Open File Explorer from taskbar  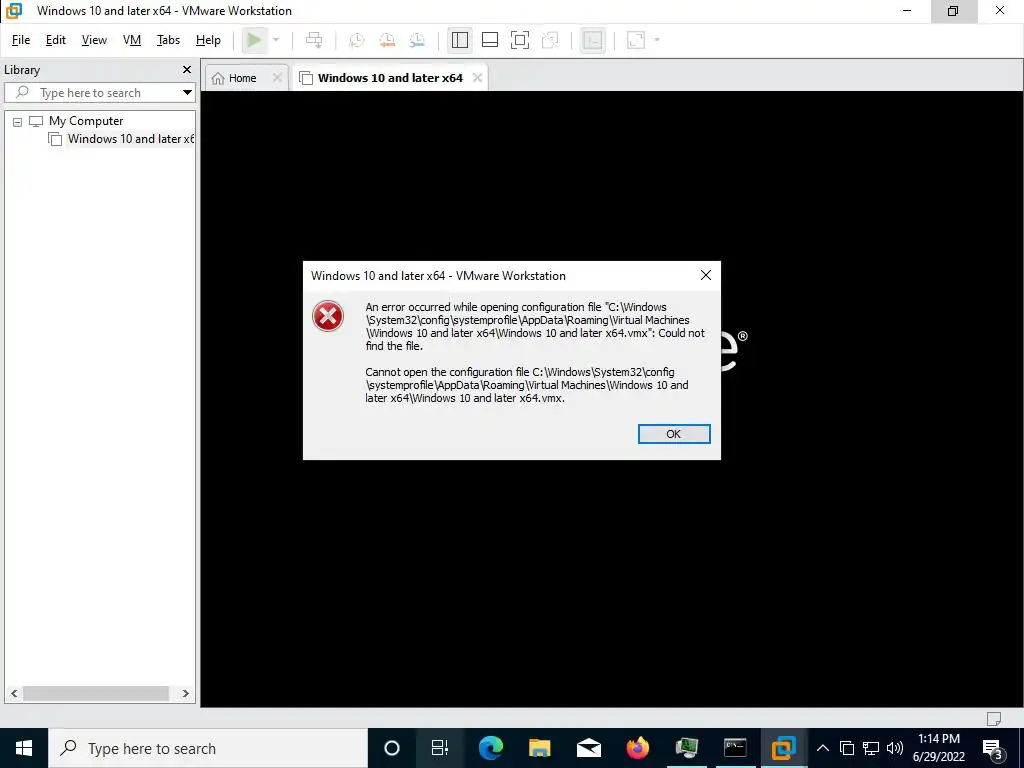pyautogui.click(x=539, y=748)
